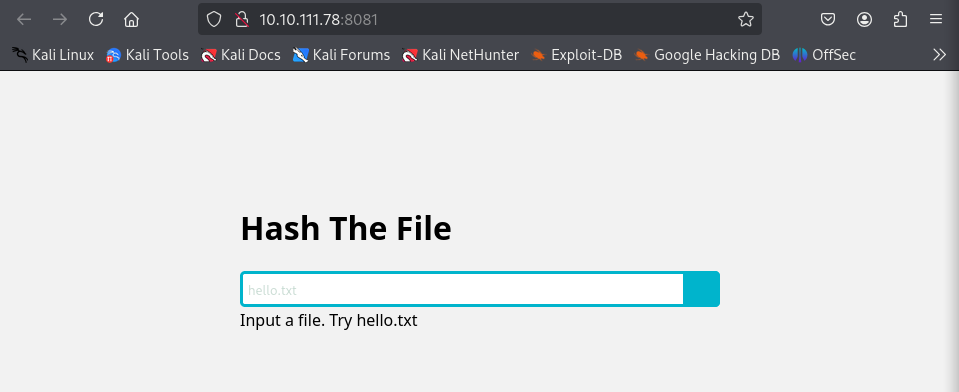Open the shield tracking protection icon
This screenshot has height=392, width=959.
pyautogui.click(x=213, y=20)
